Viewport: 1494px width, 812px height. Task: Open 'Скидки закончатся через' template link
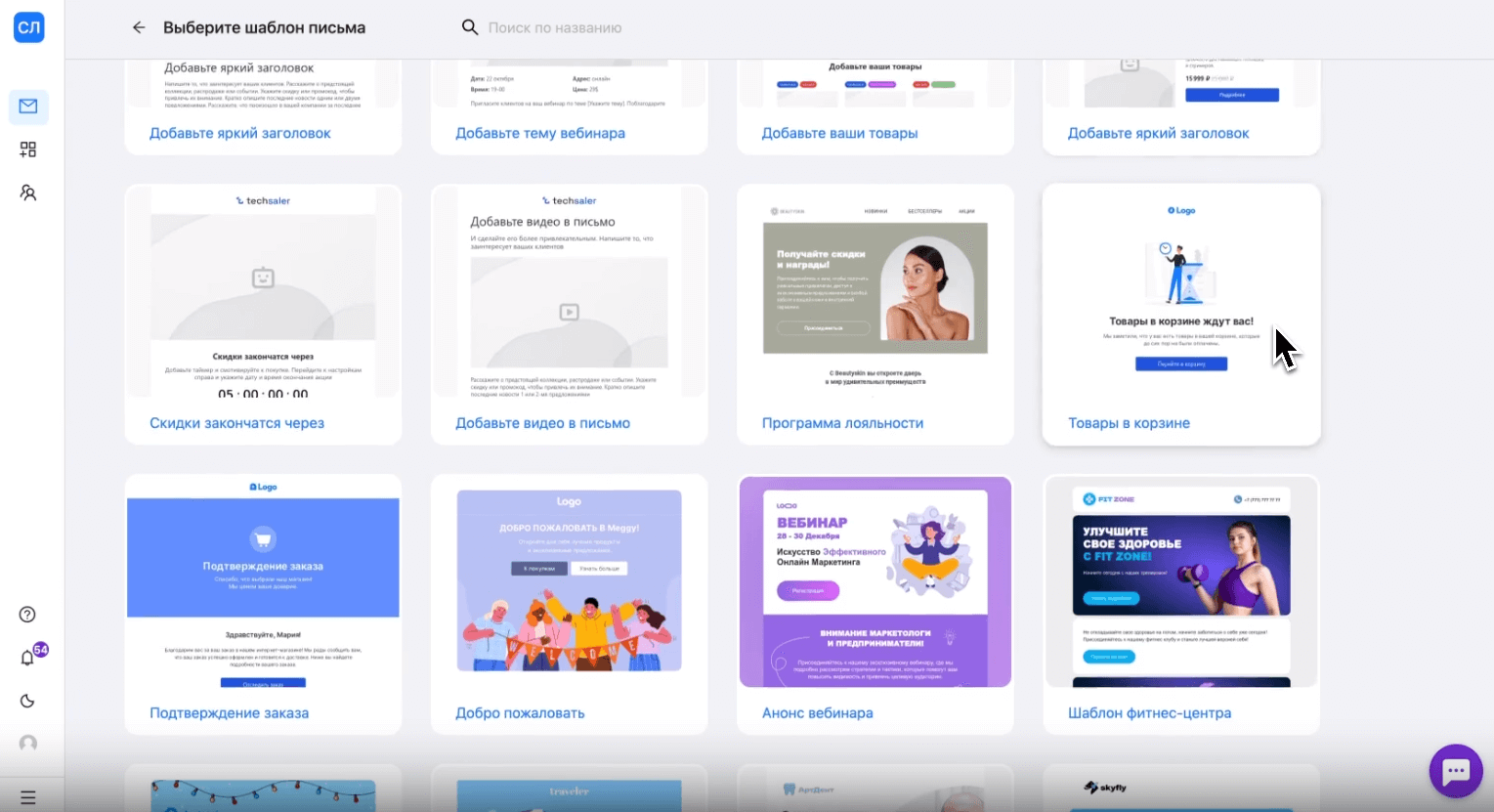236,423
